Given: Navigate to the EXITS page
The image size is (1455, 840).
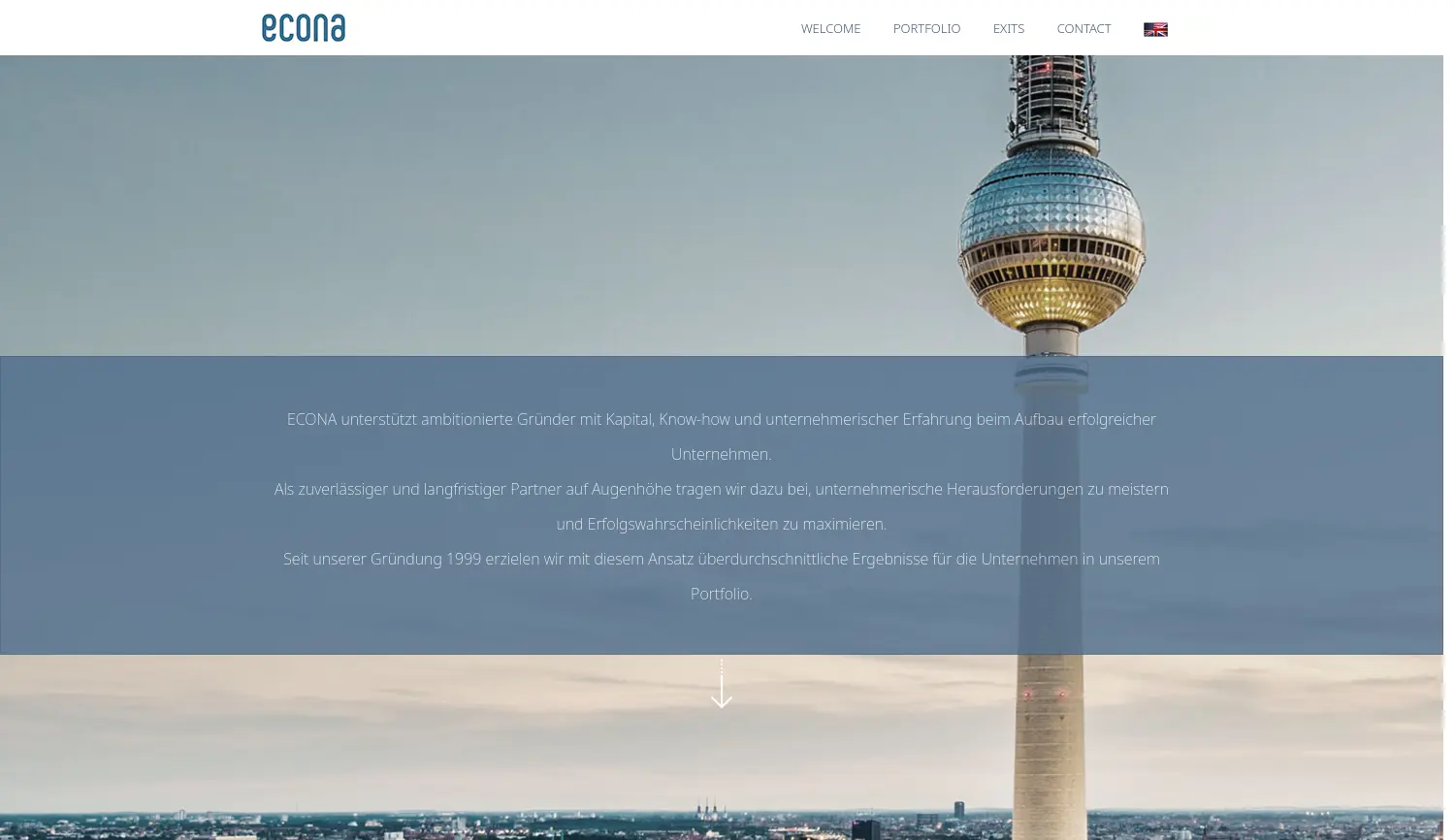Looking at the screenshot, I should pyautogui.click(x=1008, y=28).
